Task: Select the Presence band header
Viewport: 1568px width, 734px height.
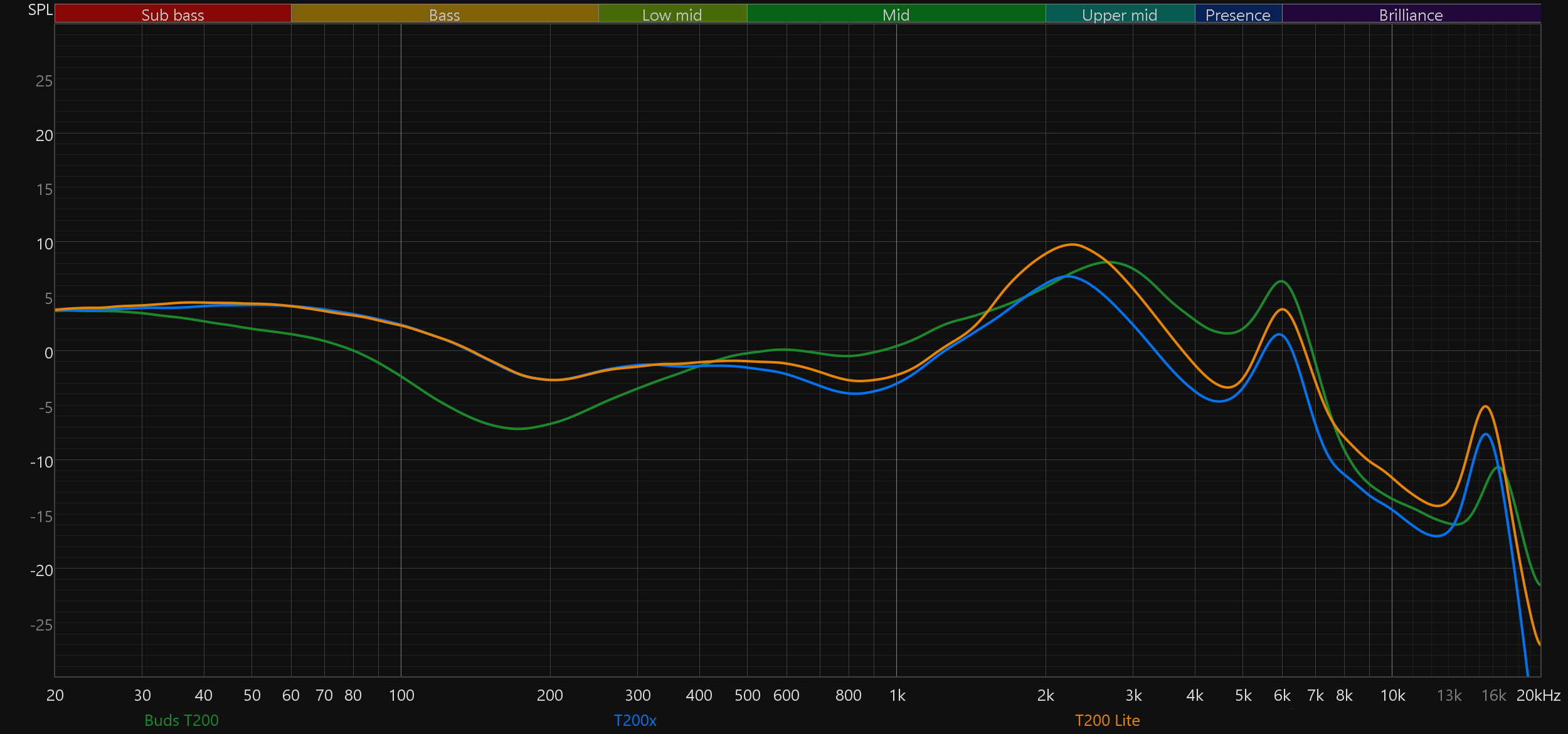Action: pos(1237,14)
